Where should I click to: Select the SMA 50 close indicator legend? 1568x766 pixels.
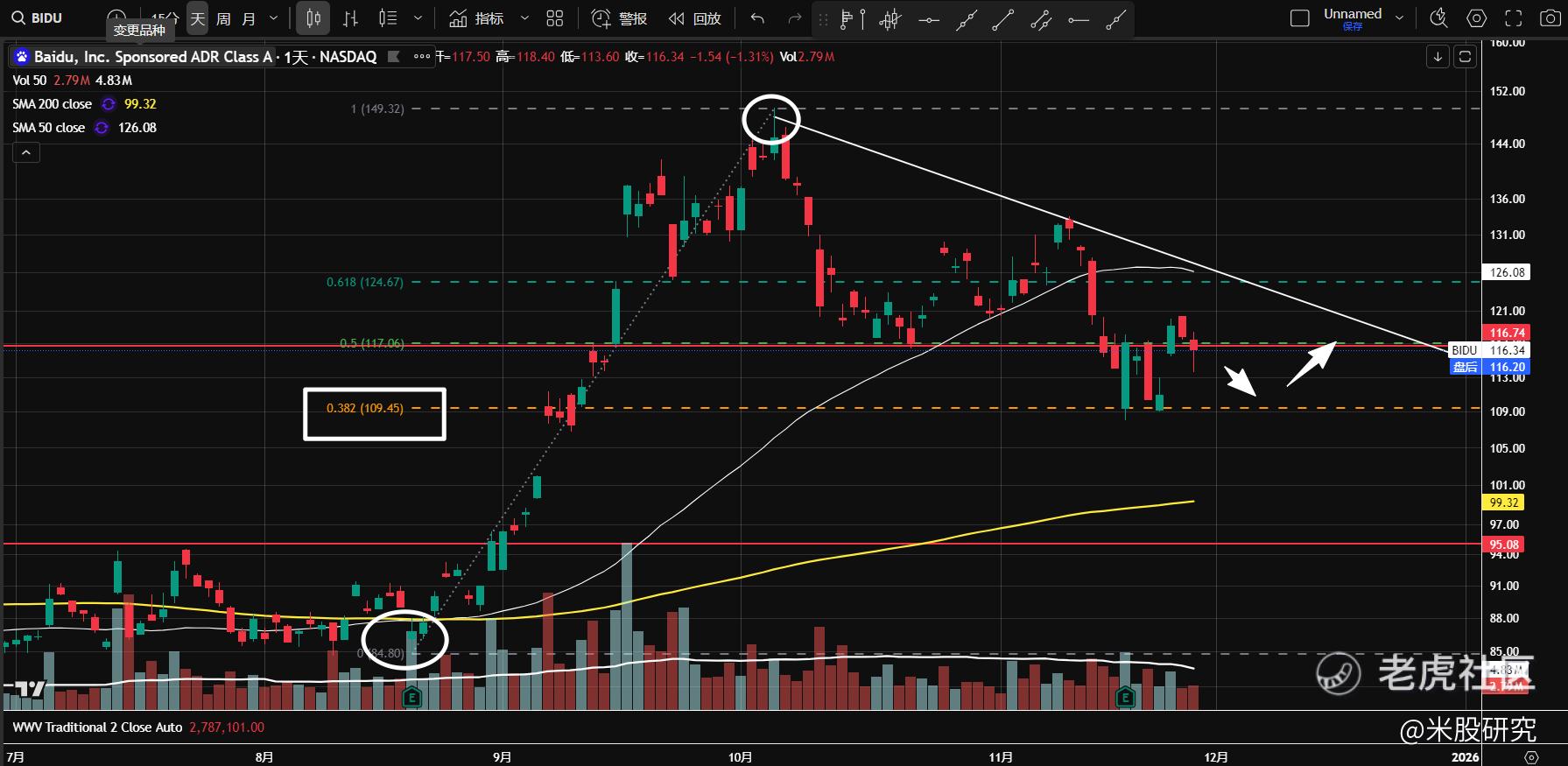point(48,128)
